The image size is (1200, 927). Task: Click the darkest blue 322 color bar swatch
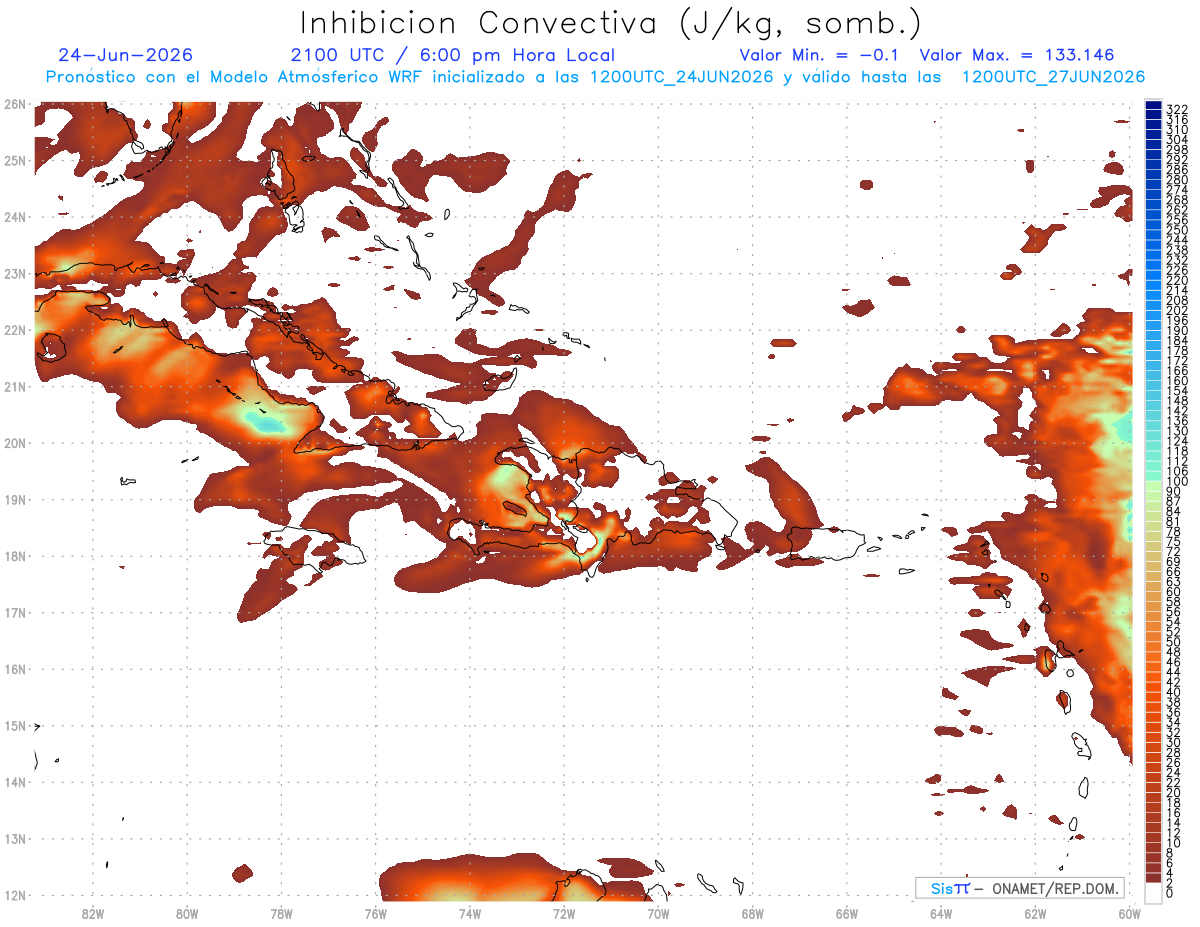click(x=1153, y=105)
